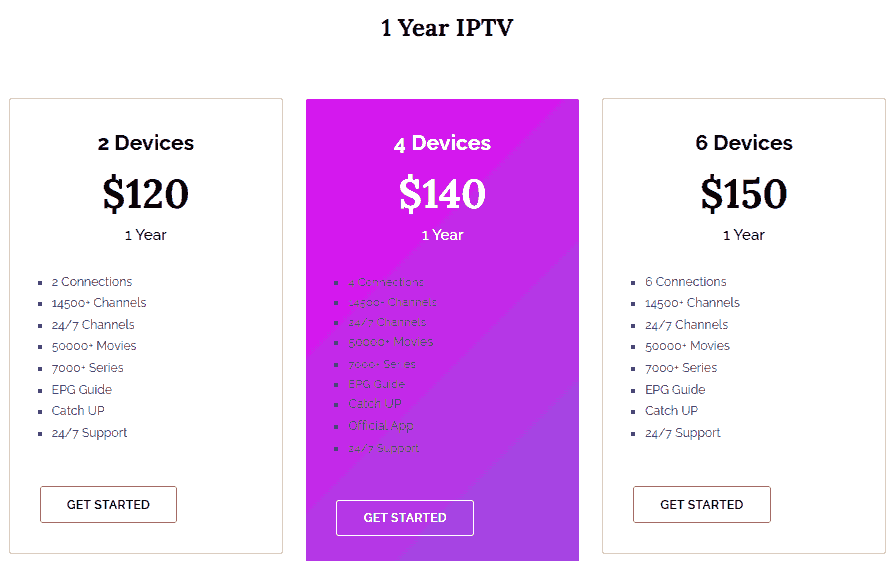Image resolution: width=887 pixels, height=561 pixels.
Task: Click the "6 Connections" feature item
Action: click(686, 282)
